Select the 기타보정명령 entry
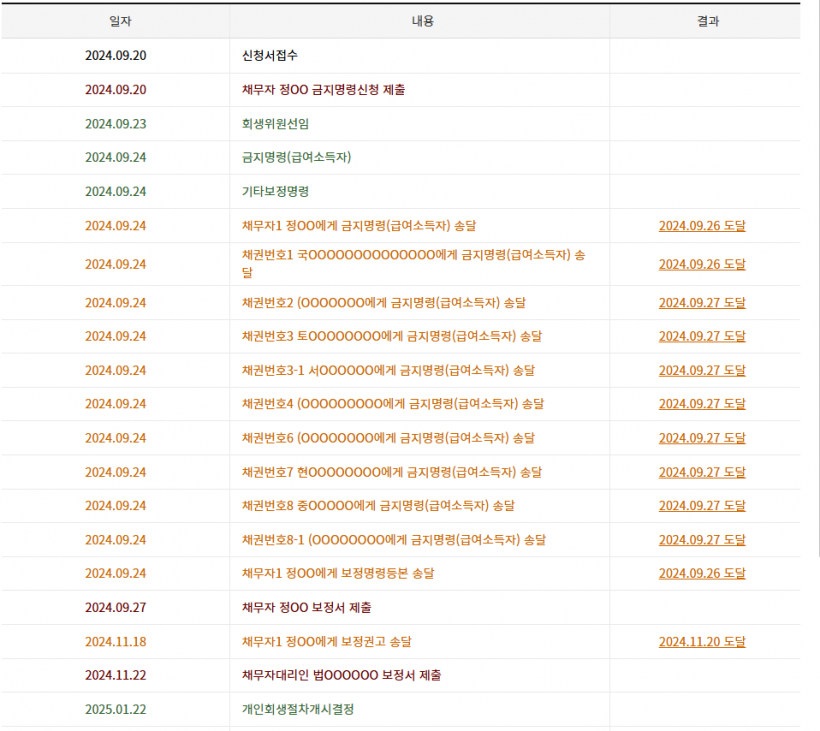This screenshot has width=820, height=731. point(275,192)
